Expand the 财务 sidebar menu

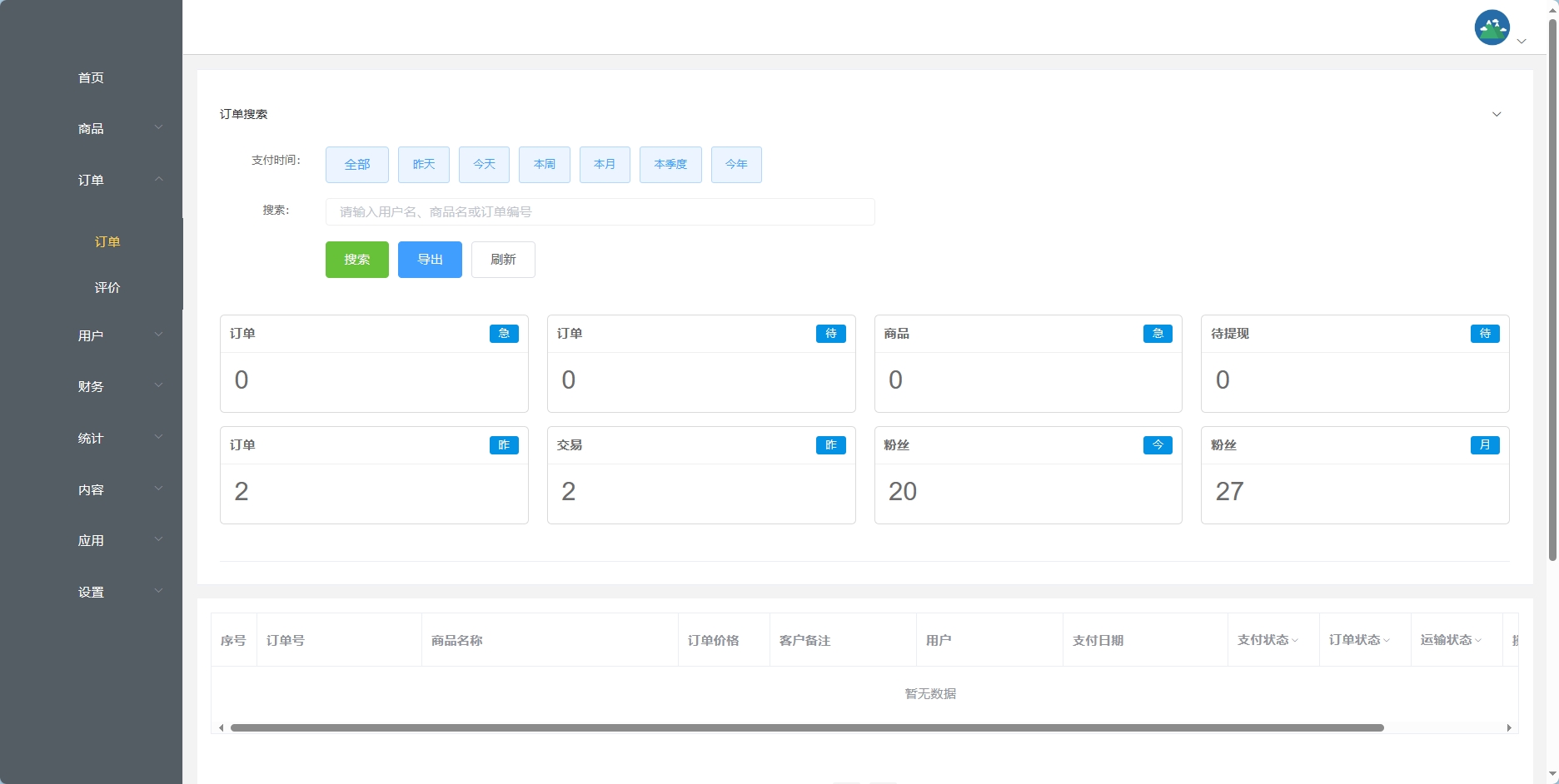pyautogui.click(x=91, y=386)
